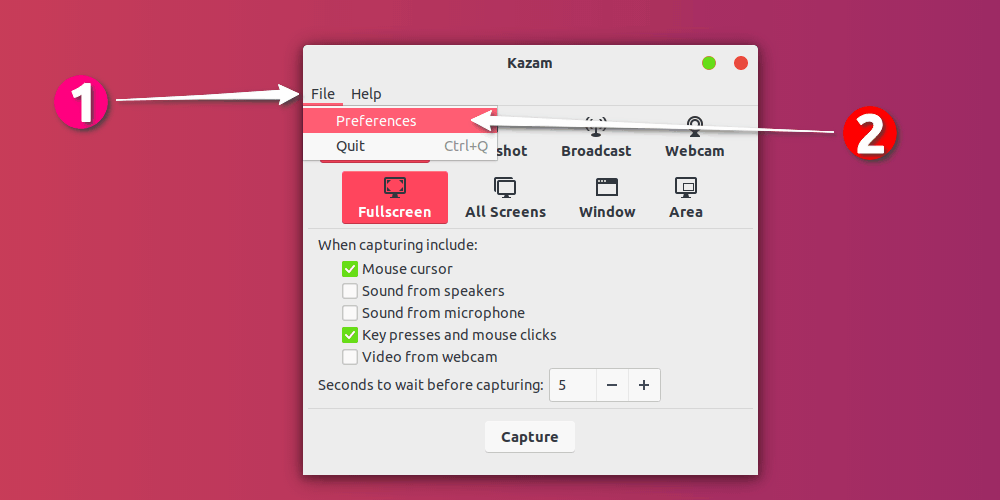Switch to Webcam mode

coord(695,137)
